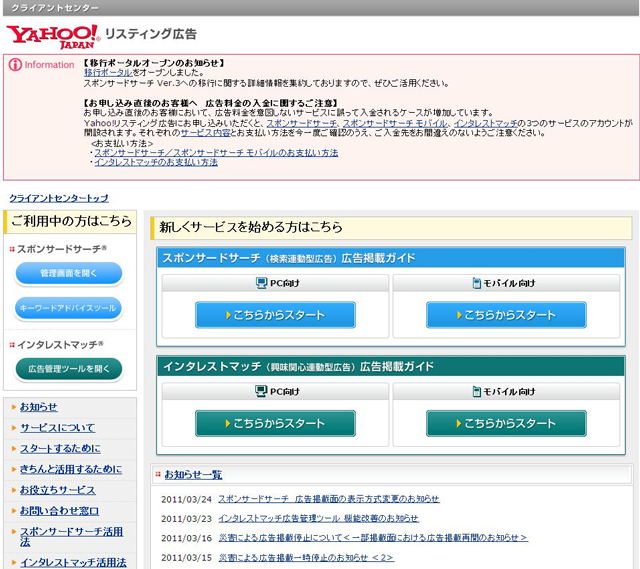Select お知らせ in the sidebar menu

point(39,407)
